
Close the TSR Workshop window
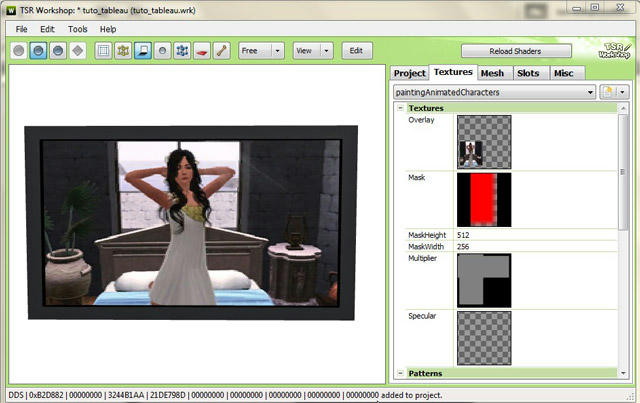tap(620, 8)
